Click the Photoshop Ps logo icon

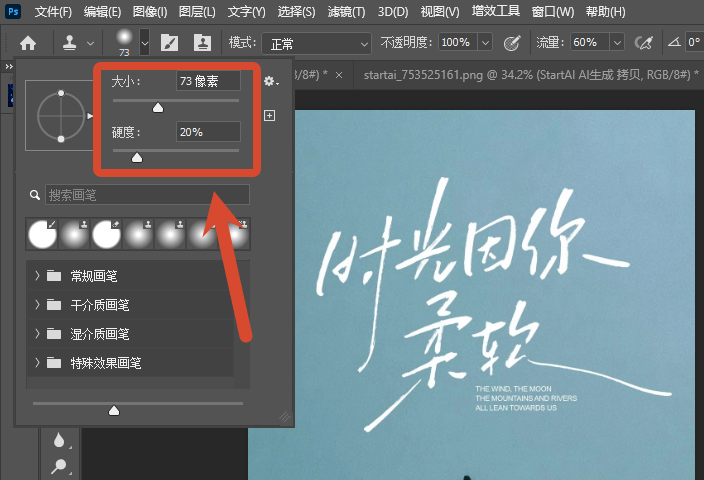(x=13, y=11)
